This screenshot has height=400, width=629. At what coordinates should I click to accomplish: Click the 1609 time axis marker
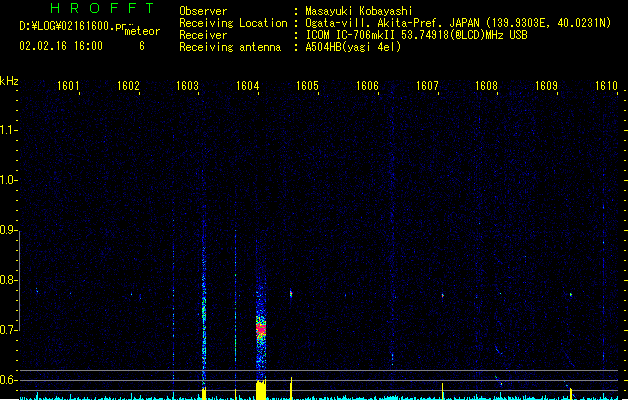coord(546,86)
